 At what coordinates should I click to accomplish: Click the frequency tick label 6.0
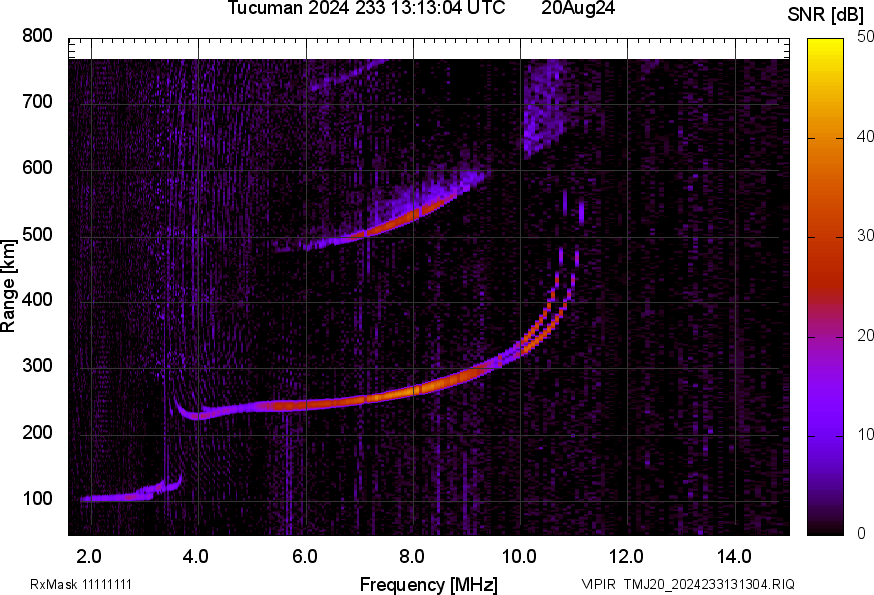point(304,556)
